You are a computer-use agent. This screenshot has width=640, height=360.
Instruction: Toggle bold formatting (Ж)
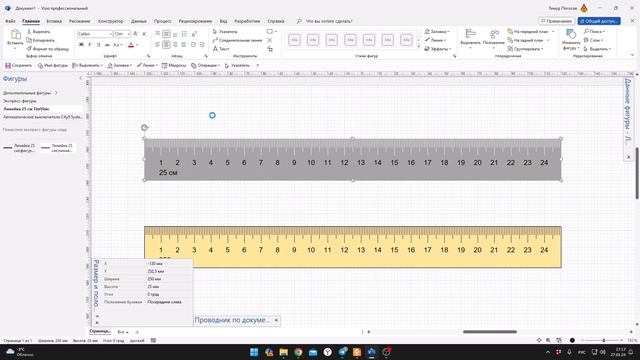point(81,44)
